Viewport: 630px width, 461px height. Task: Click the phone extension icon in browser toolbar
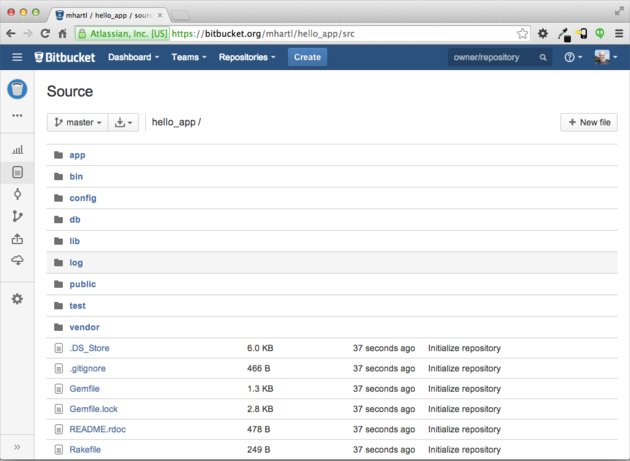(581, 34)
